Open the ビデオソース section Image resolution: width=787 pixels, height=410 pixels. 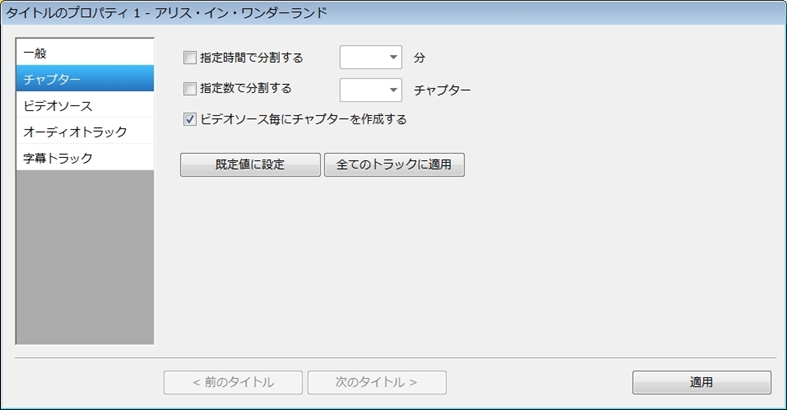click(x=85, y=105)
